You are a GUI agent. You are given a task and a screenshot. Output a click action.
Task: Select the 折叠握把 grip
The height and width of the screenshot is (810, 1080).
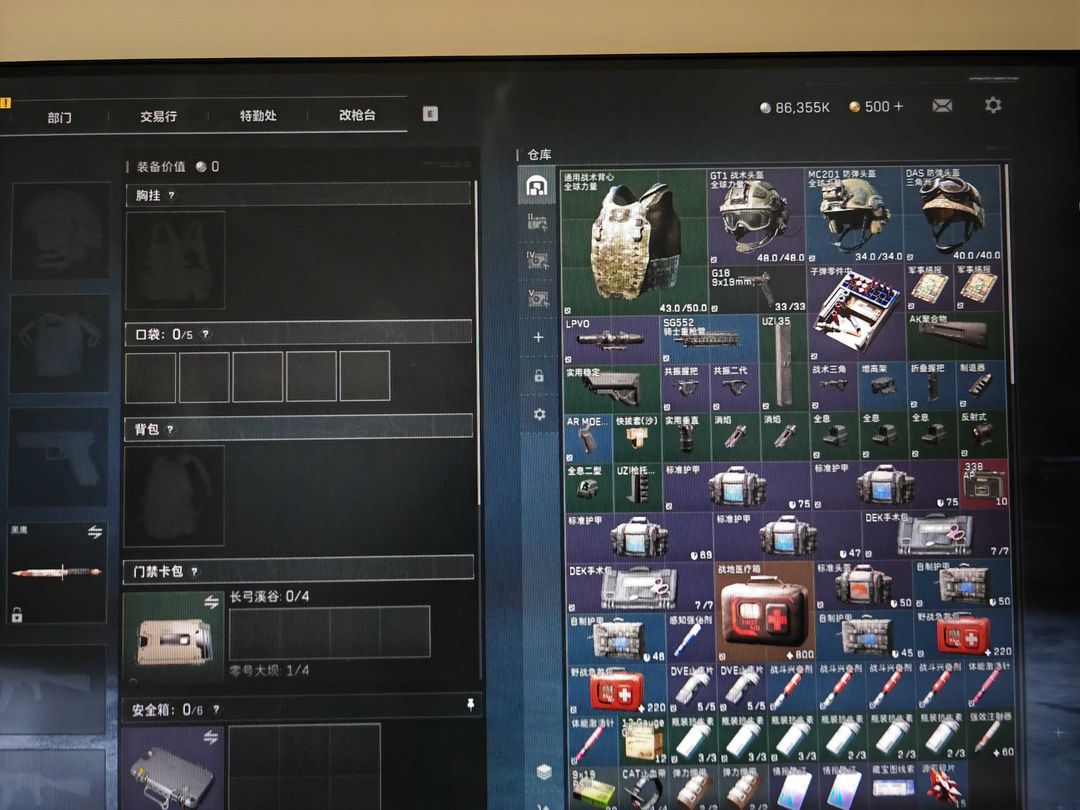pos(933,385)
